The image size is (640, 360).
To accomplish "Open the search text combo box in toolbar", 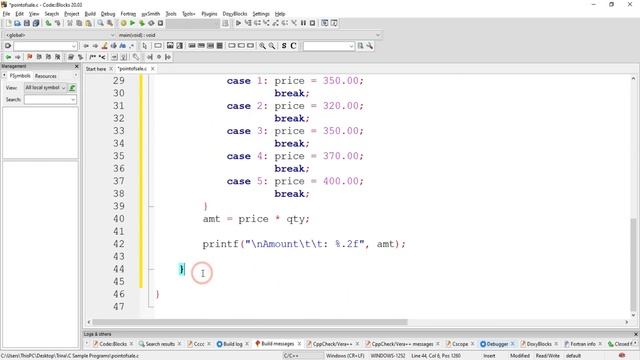I will pyautogui.click(x=45, y=46).
